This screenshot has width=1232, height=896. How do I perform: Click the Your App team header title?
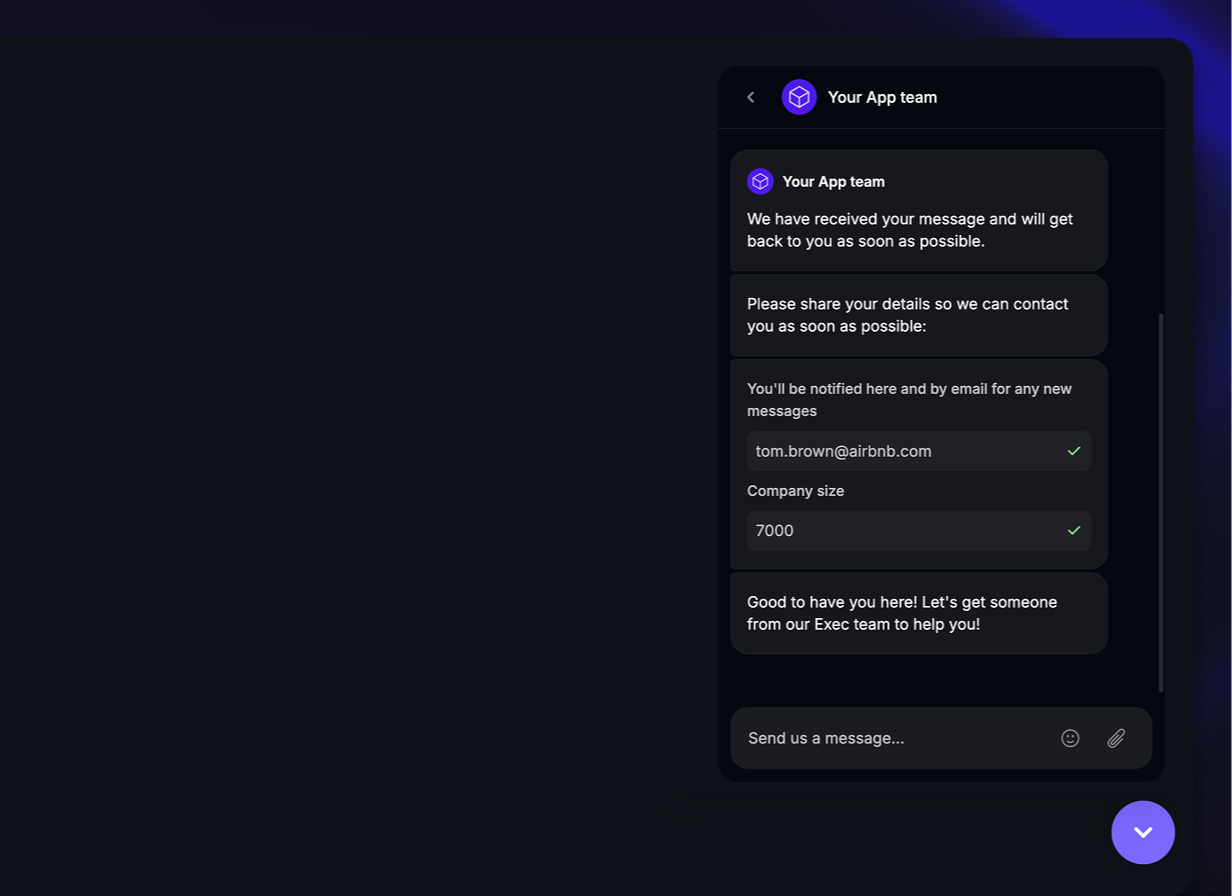tap(882, 97)
